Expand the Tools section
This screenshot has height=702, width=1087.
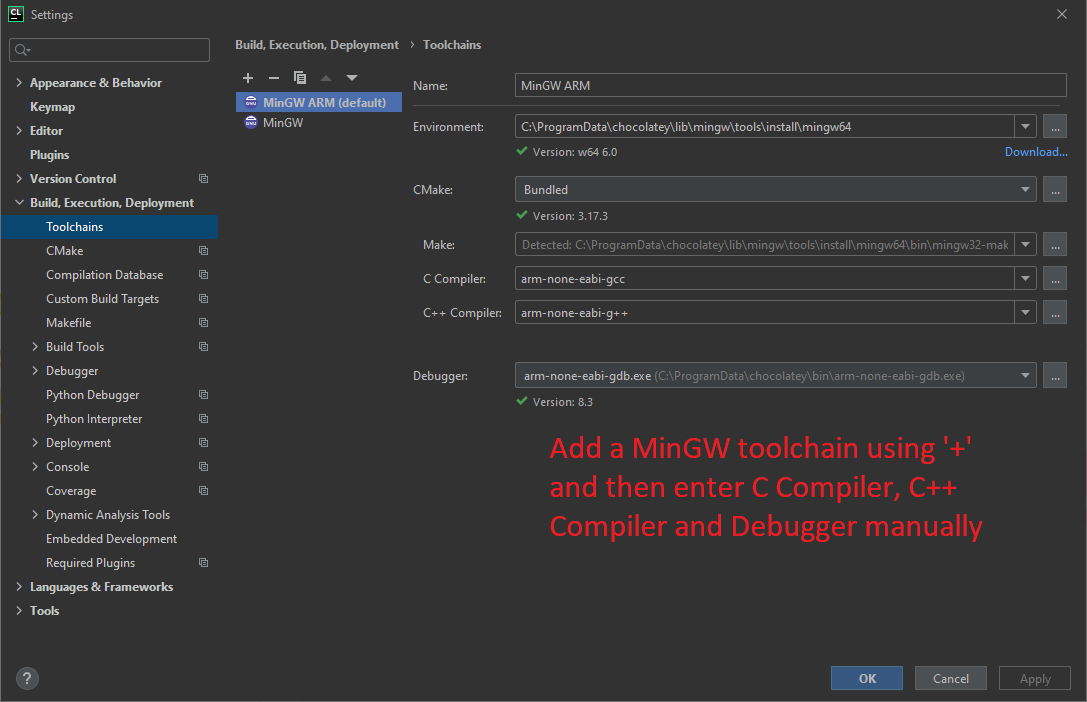pos(19,611)
